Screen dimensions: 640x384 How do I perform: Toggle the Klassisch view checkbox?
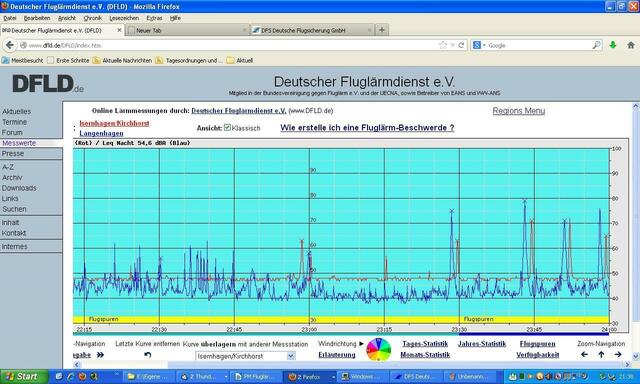coord(227,128)
